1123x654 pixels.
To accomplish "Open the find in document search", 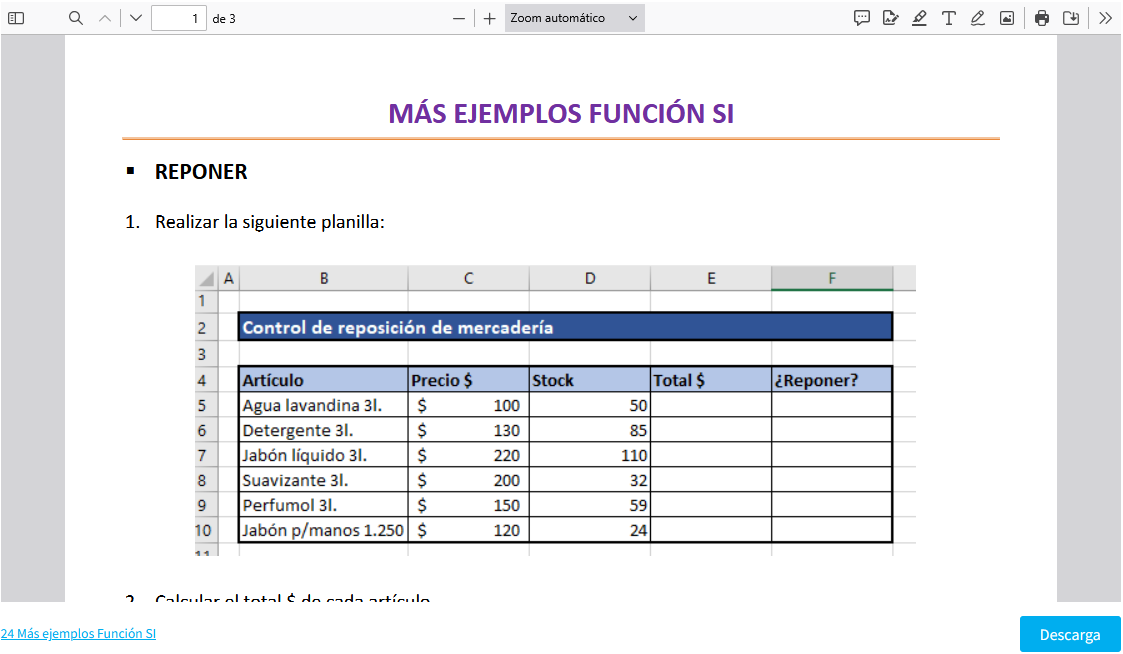I will pyautogui.click(x=76, y=18).
